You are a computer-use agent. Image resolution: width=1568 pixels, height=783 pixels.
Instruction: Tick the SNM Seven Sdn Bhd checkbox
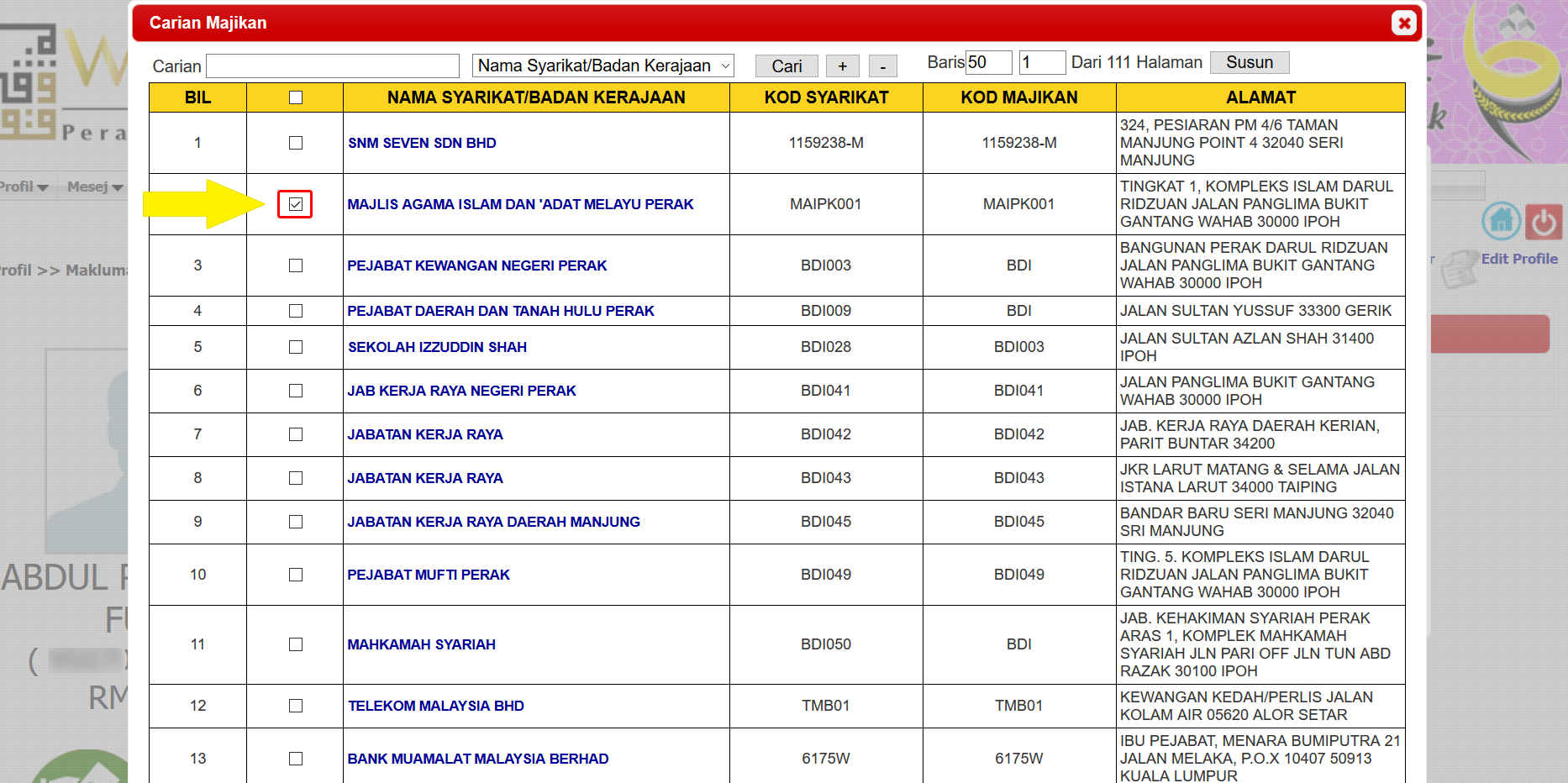tap(295, 143)
